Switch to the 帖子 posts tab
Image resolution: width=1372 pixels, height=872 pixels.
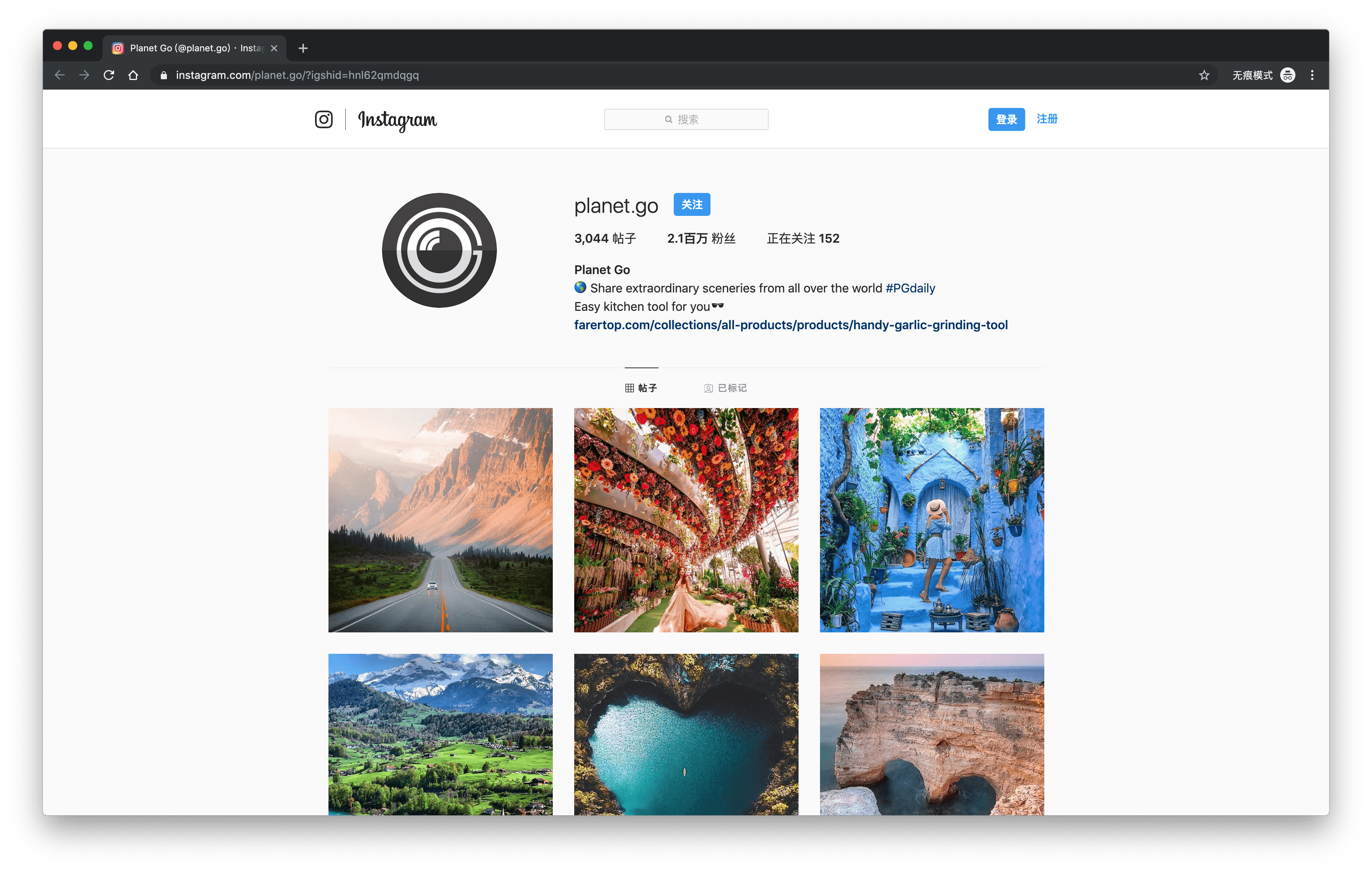point(641,388)
